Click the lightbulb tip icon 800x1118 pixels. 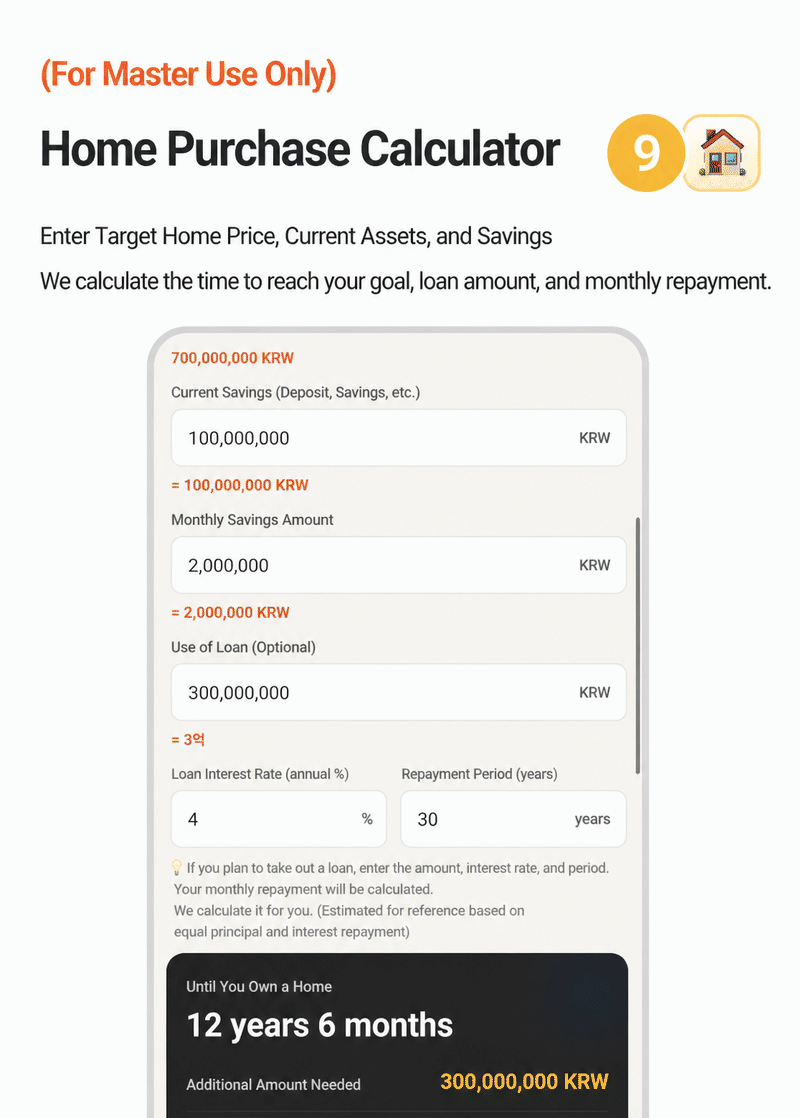pos(177,868)
